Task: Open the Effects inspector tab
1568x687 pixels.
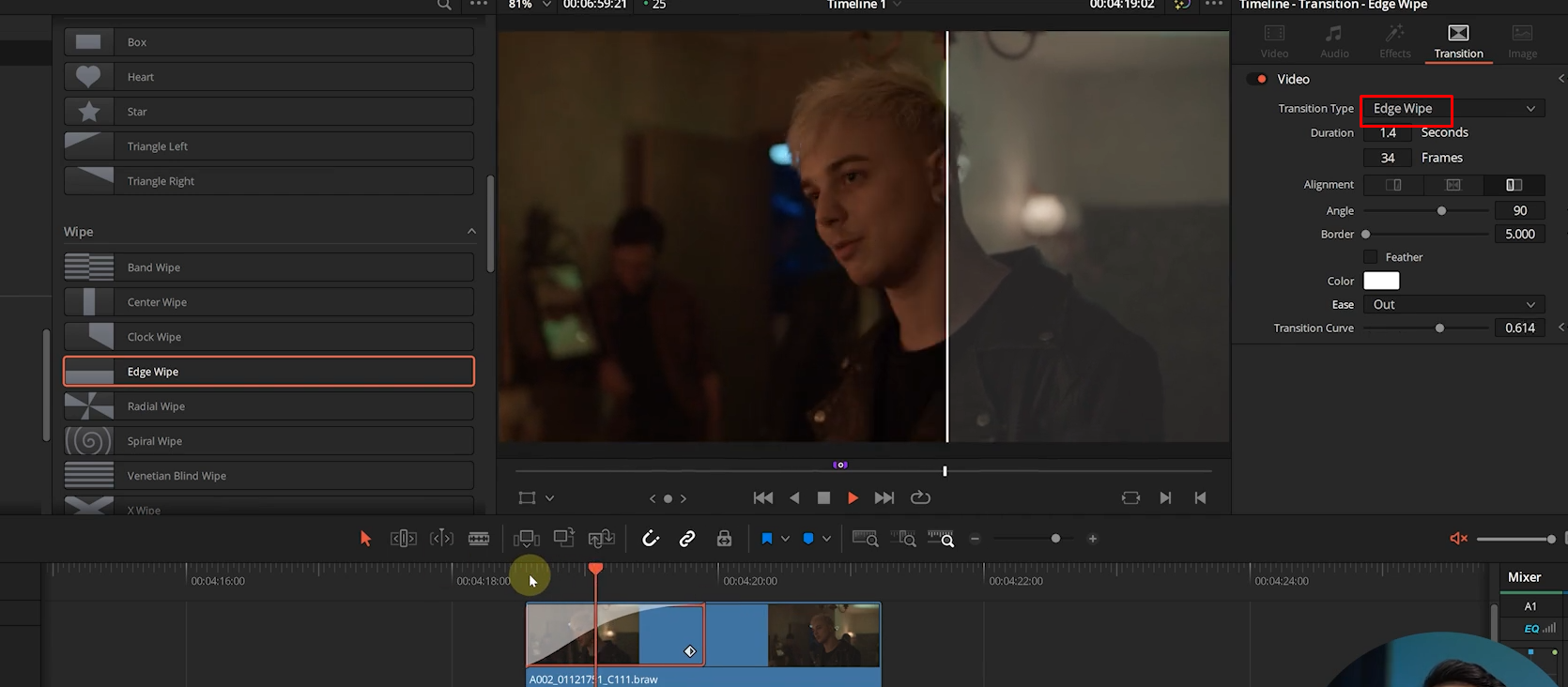Action: (1394, 41)
